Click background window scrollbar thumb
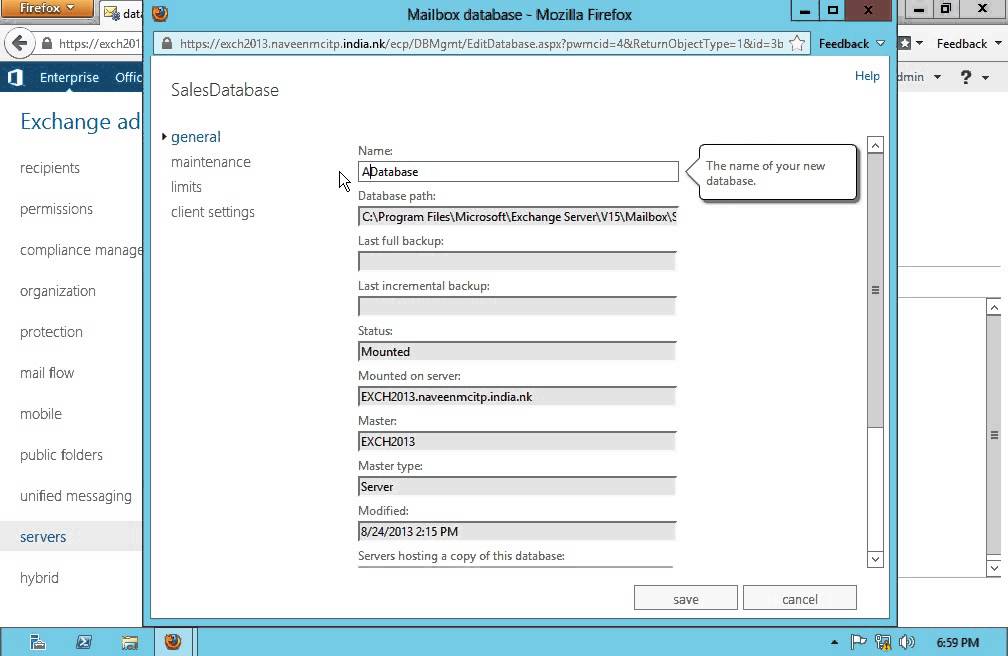This screenshot has width=1008, height=656. [x=994, y=436]
